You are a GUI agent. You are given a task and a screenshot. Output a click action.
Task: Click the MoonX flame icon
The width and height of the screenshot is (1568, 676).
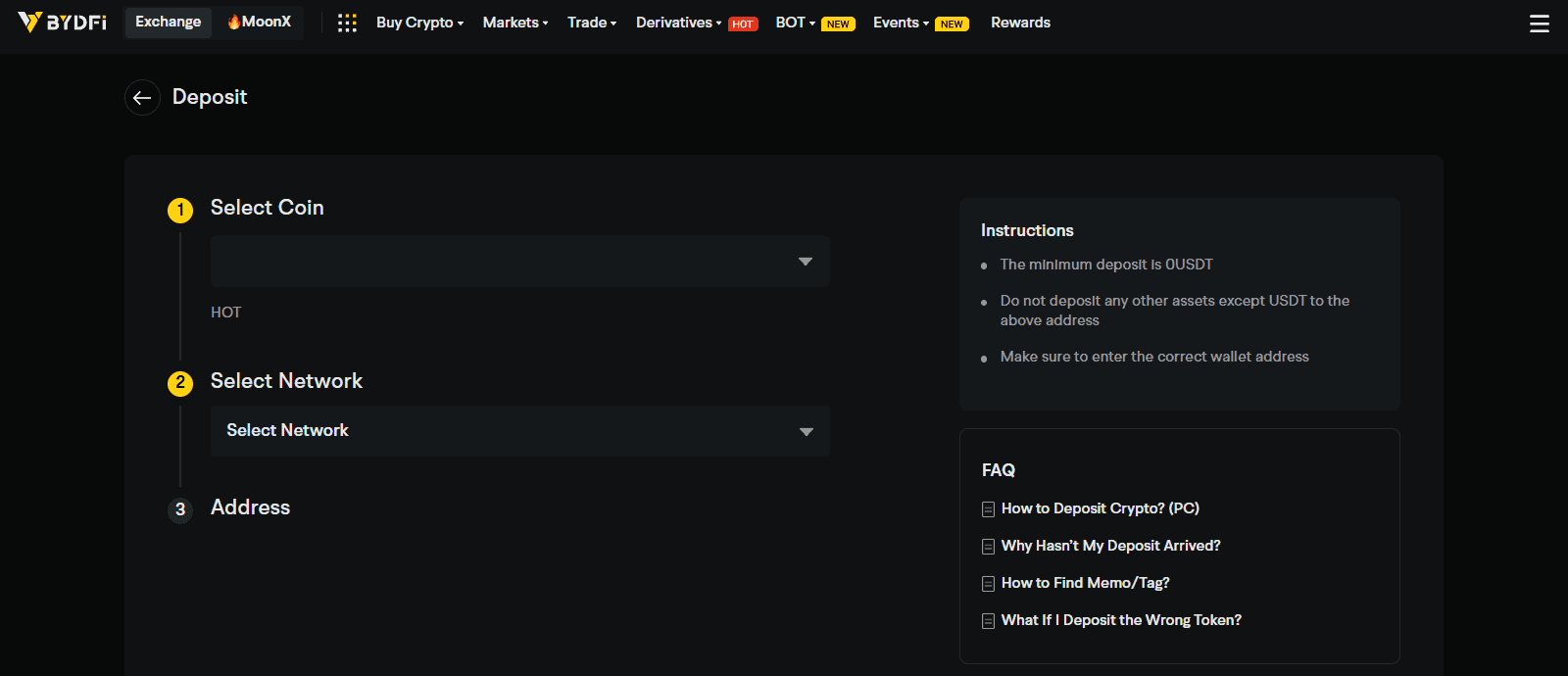click(x=234, y=22)
